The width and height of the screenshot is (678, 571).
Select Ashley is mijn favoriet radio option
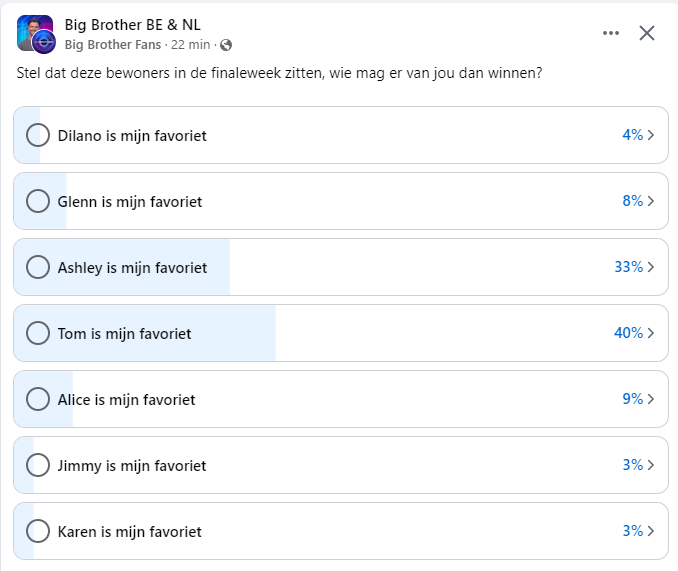coord(38,267)
